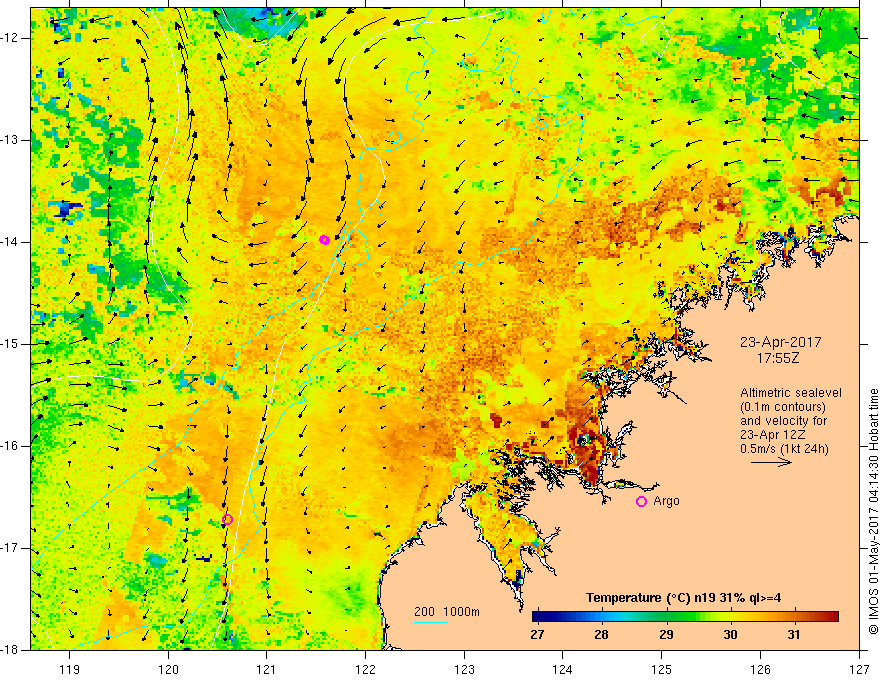The height and width of the screenshot is (680, 880).
Task: Click the cyan 200 1000m depth line sample
Action: tap(431, 622)
